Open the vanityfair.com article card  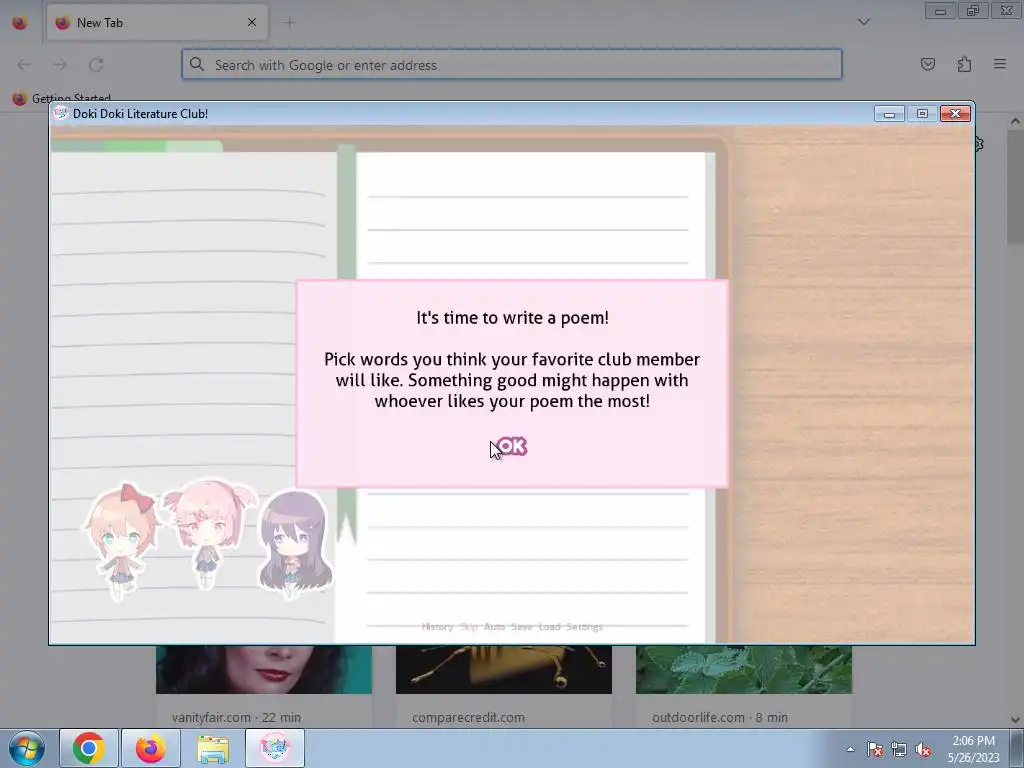pyautogui.click(x=264, y=686)
